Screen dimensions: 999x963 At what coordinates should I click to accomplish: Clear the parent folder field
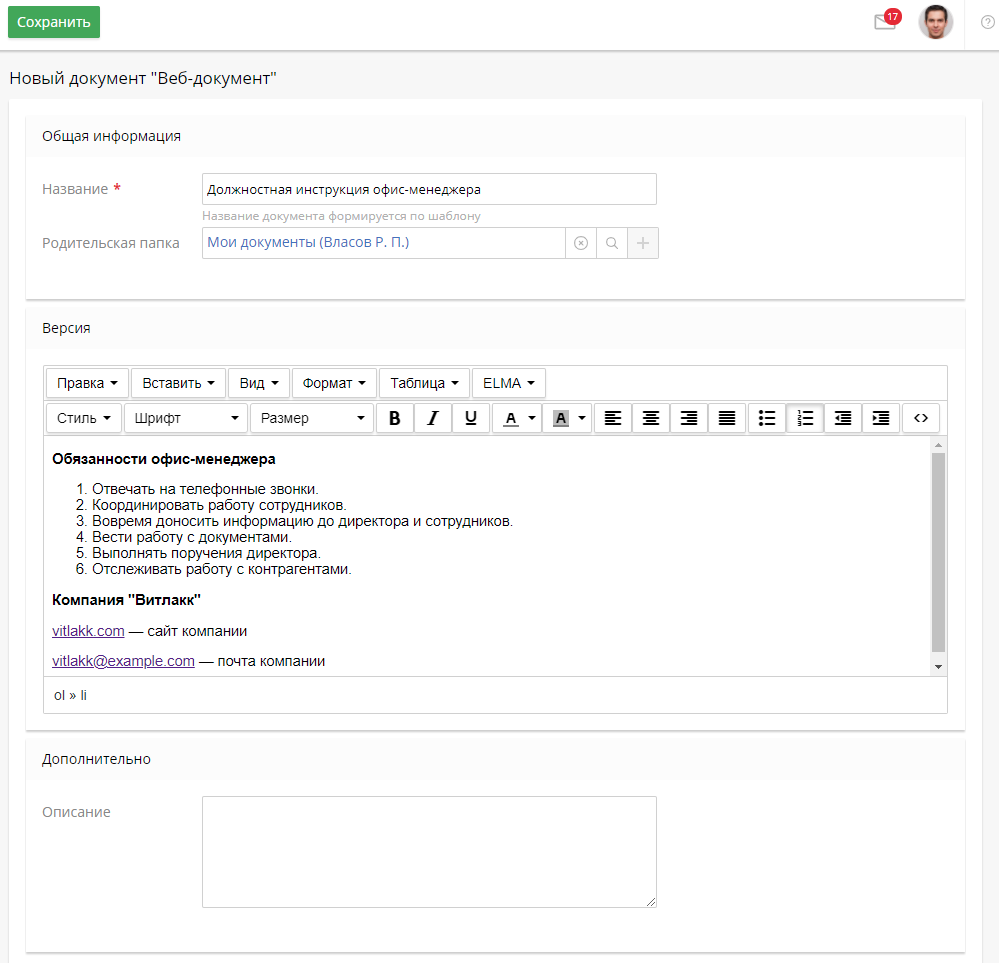click(581, 242)
